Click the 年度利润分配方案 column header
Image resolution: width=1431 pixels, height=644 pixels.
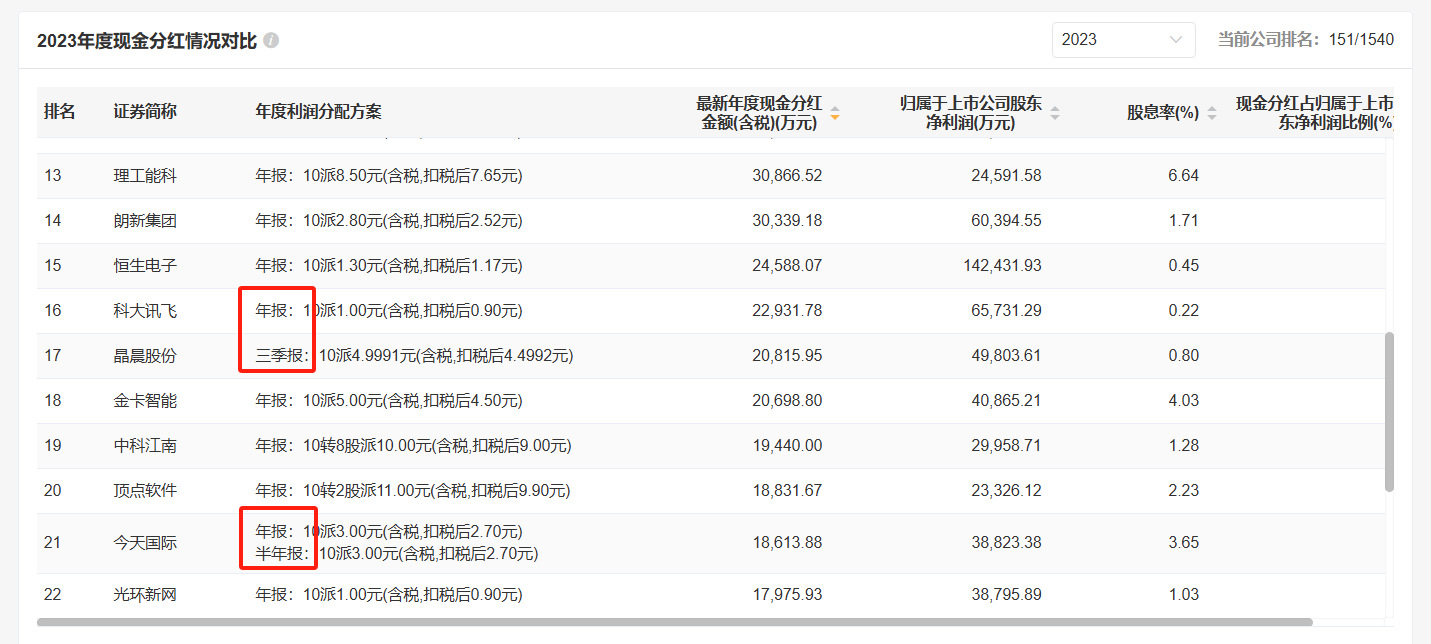pyautogui.click(x=319, y=112)
